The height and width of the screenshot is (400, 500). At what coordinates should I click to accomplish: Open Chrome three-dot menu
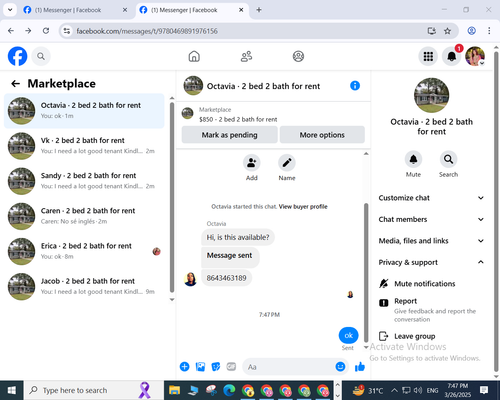(489, 31)
